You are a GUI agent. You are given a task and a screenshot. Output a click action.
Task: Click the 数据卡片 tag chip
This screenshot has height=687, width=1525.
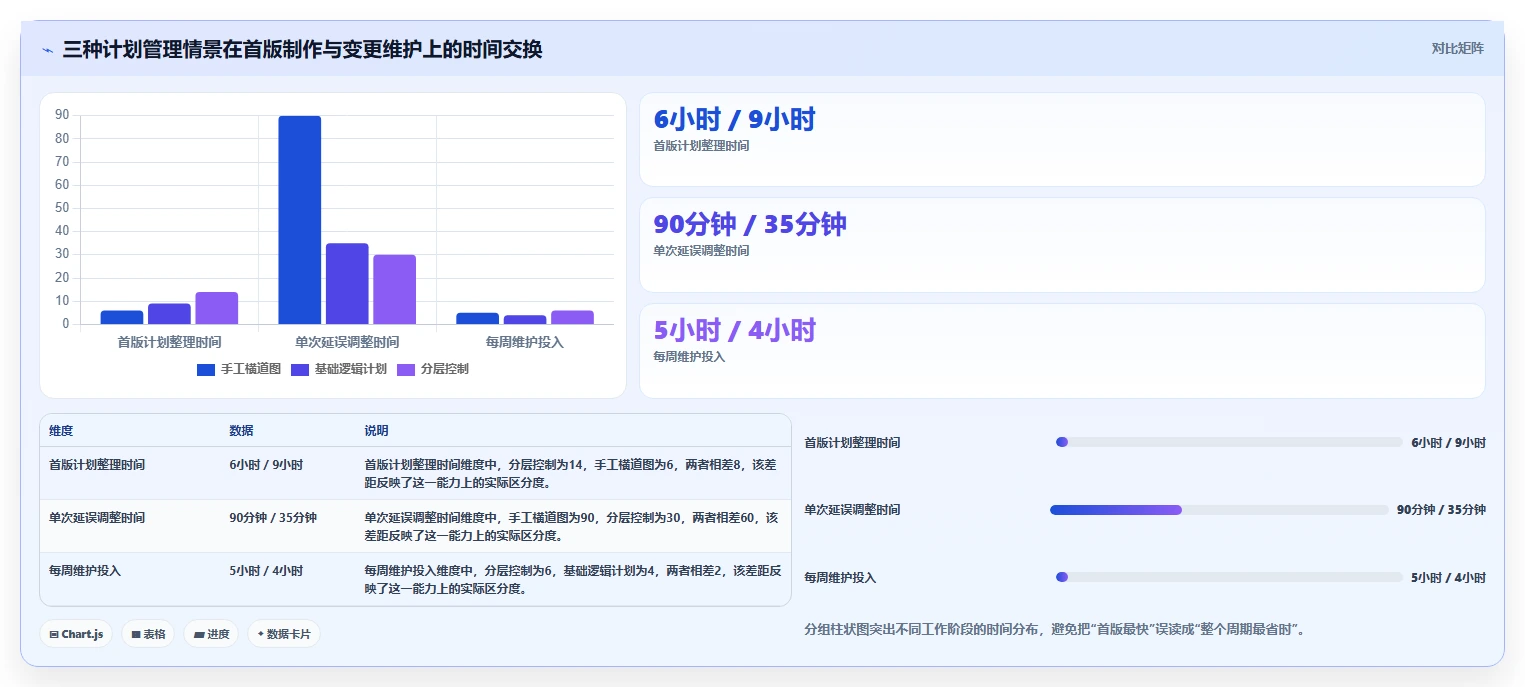click(x=284, y=634)
